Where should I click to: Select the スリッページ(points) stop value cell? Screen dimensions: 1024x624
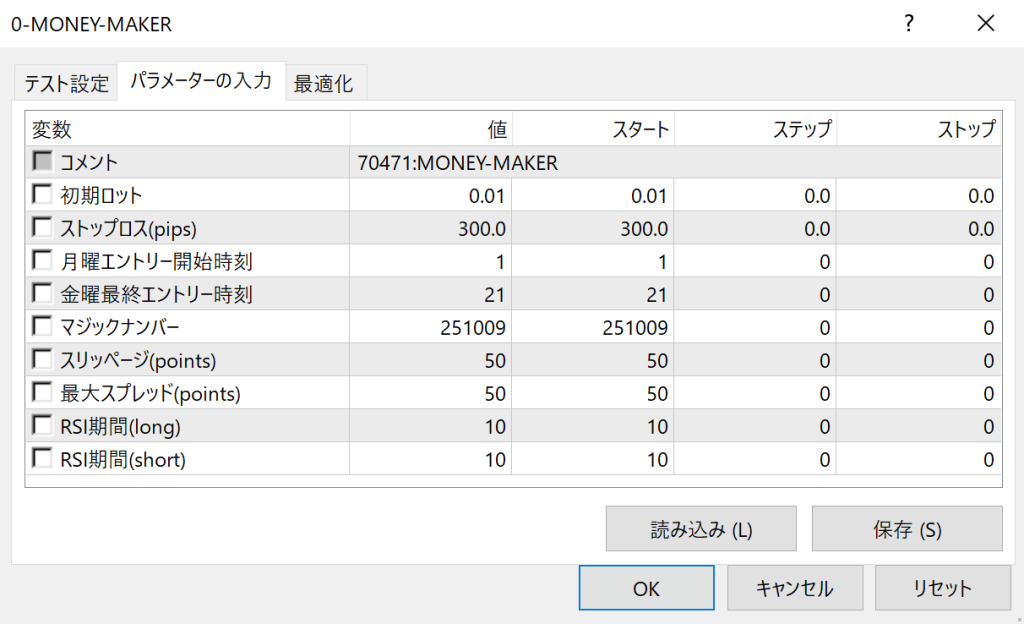click(x=918, y=360)
